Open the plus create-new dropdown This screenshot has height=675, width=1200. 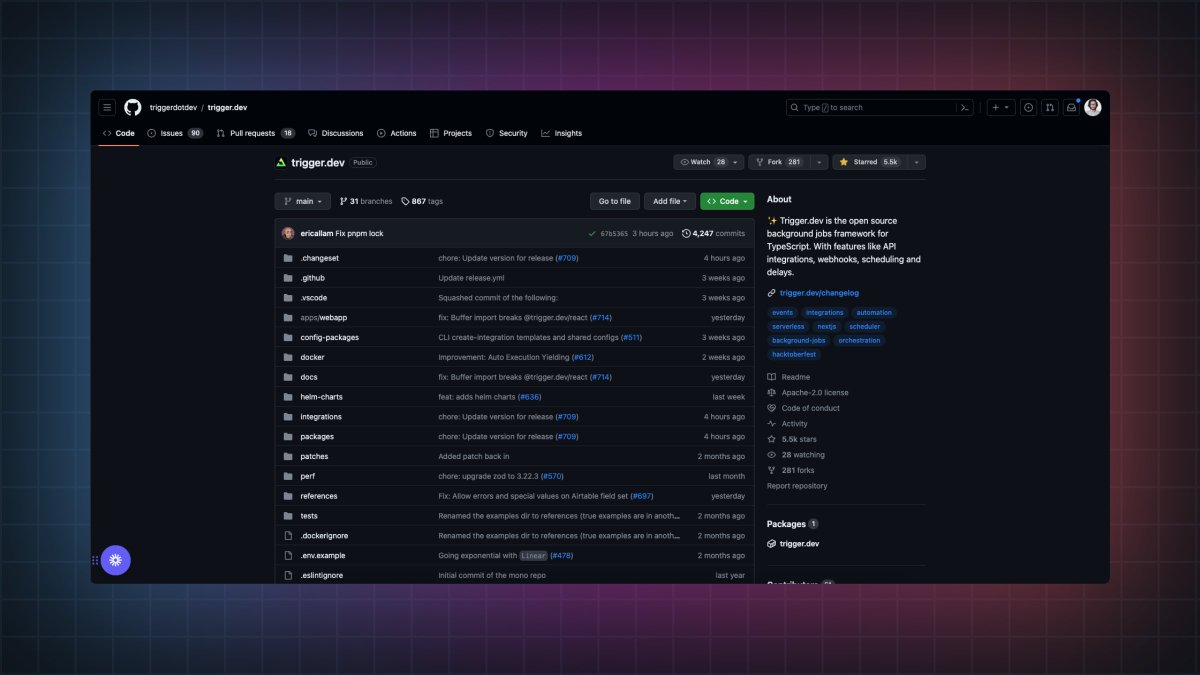point(1001,107)
